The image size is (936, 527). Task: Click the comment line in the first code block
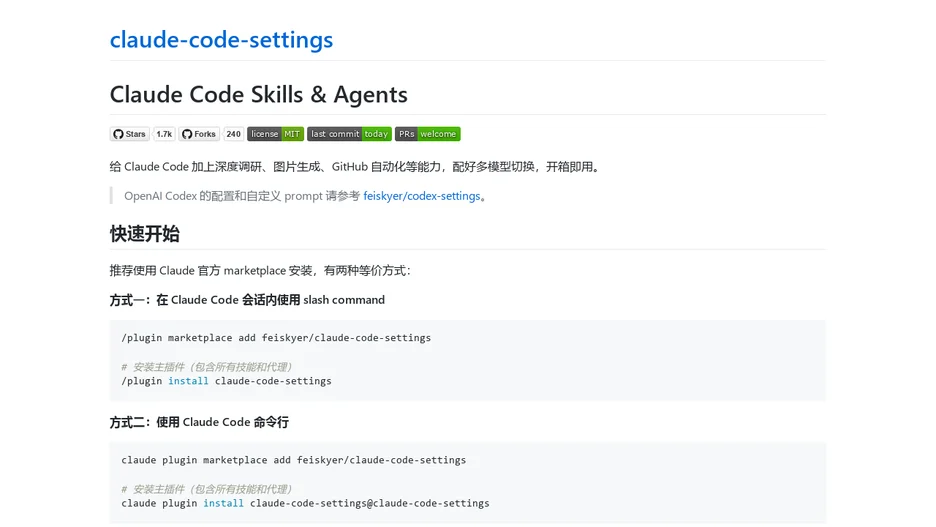click(x=207, y=366)
